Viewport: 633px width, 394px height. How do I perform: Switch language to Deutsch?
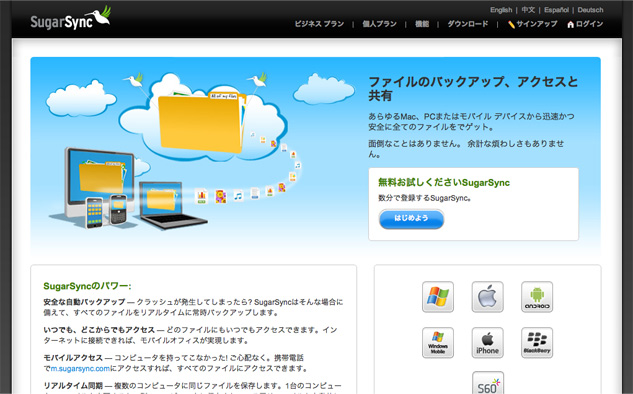click(x=590, y=10)
